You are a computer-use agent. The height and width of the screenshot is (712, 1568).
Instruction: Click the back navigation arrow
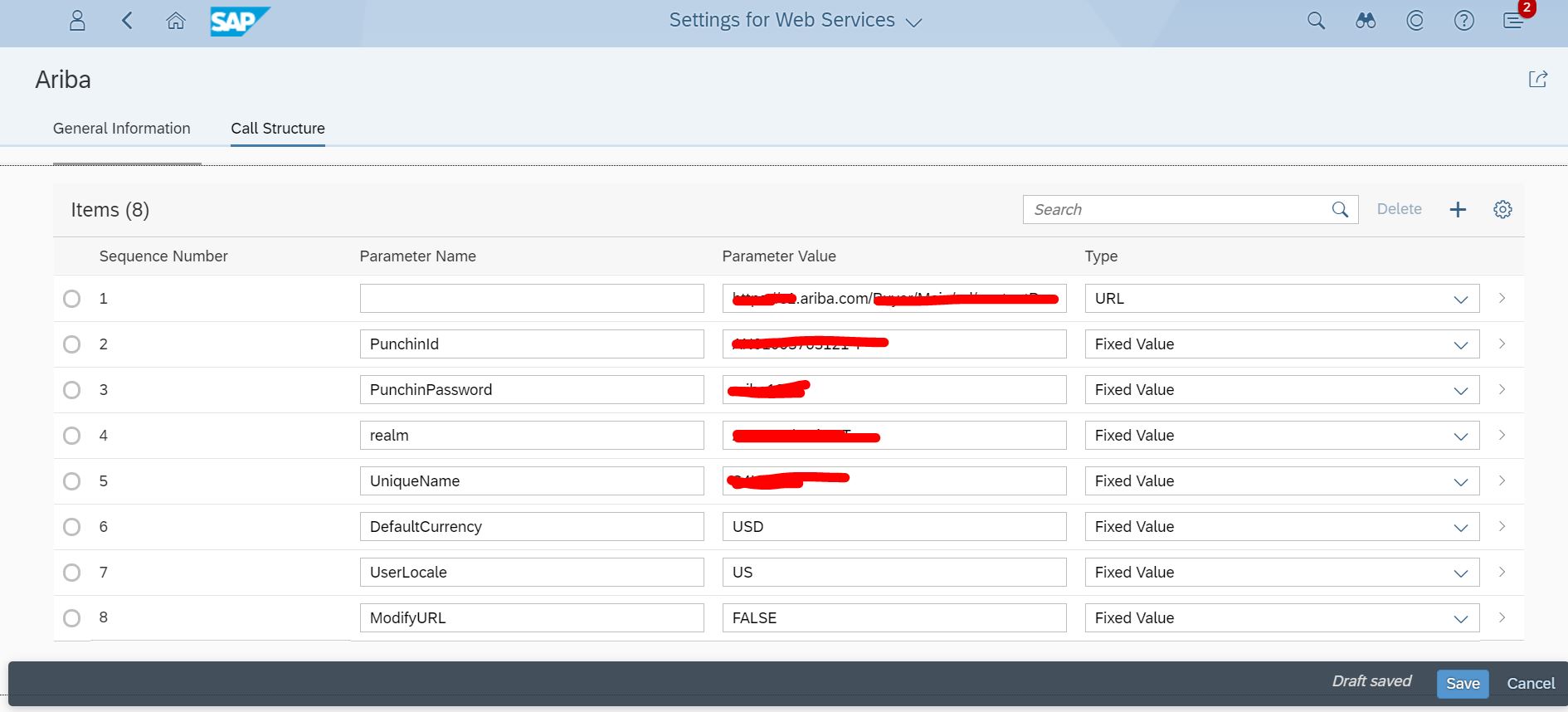127,21
